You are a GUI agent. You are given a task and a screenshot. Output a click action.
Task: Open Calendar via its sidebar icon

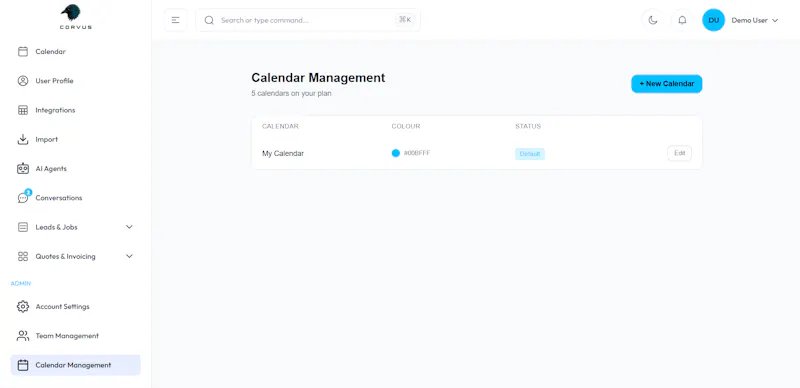pos(23,52)
